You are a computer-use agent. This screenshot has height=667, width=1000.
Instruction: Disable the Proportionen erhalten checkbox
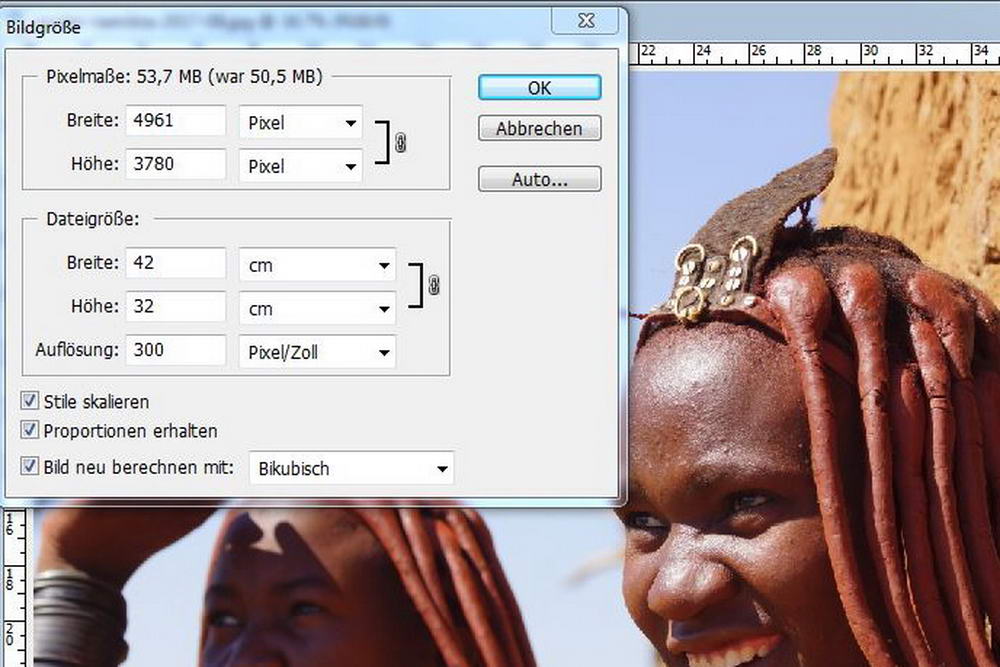click(30, 431)
